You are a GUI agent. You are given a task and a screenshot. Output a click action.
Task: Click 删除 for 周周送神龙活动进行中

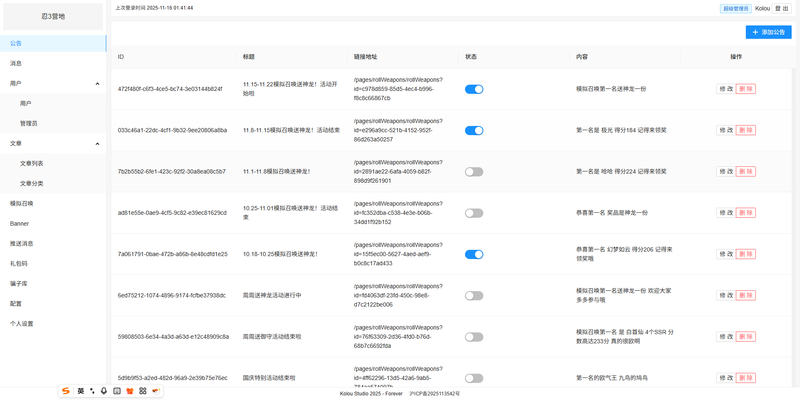point(746,295)
